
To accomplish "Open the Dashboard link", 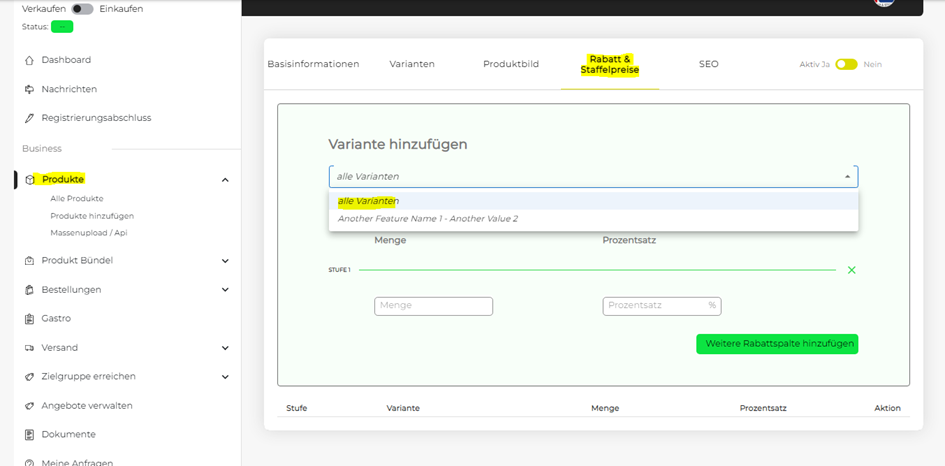I will tap(66, 60).
